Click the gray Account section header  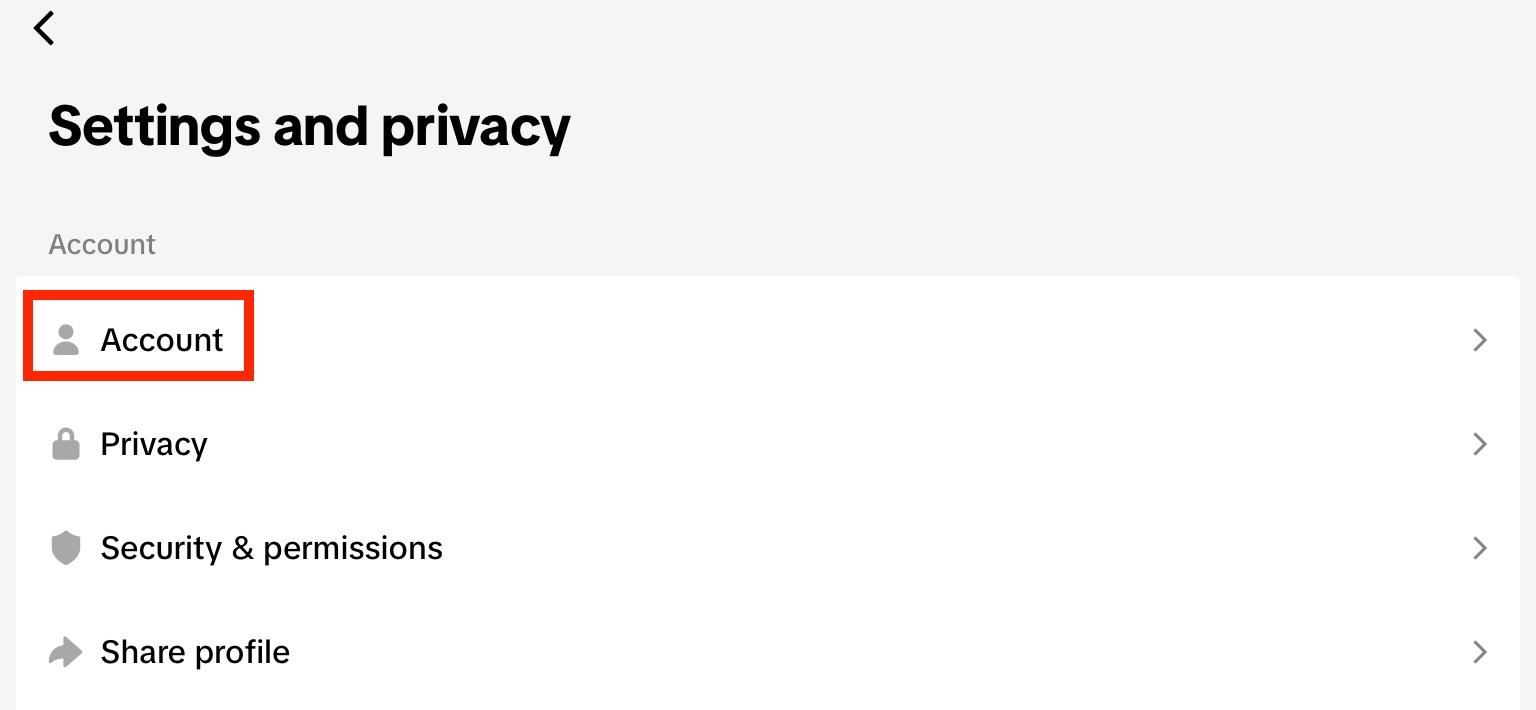102,245
